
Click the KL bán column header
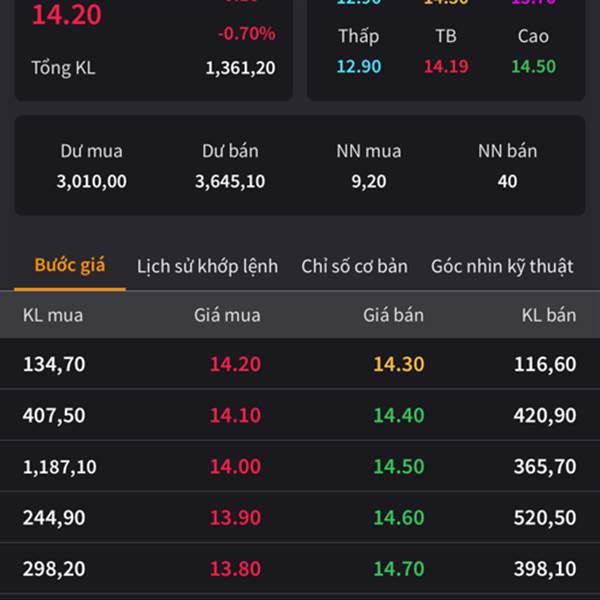pos(549,315)
